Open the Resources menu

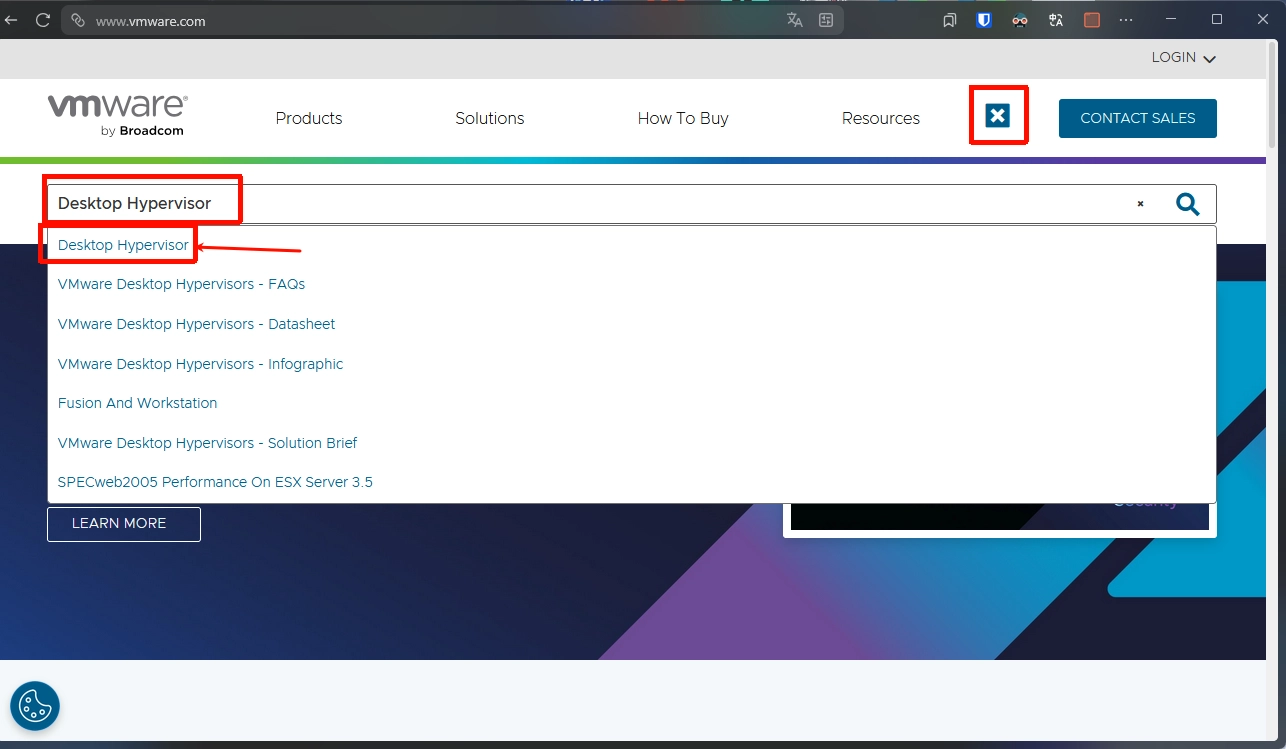click(880, 118)
